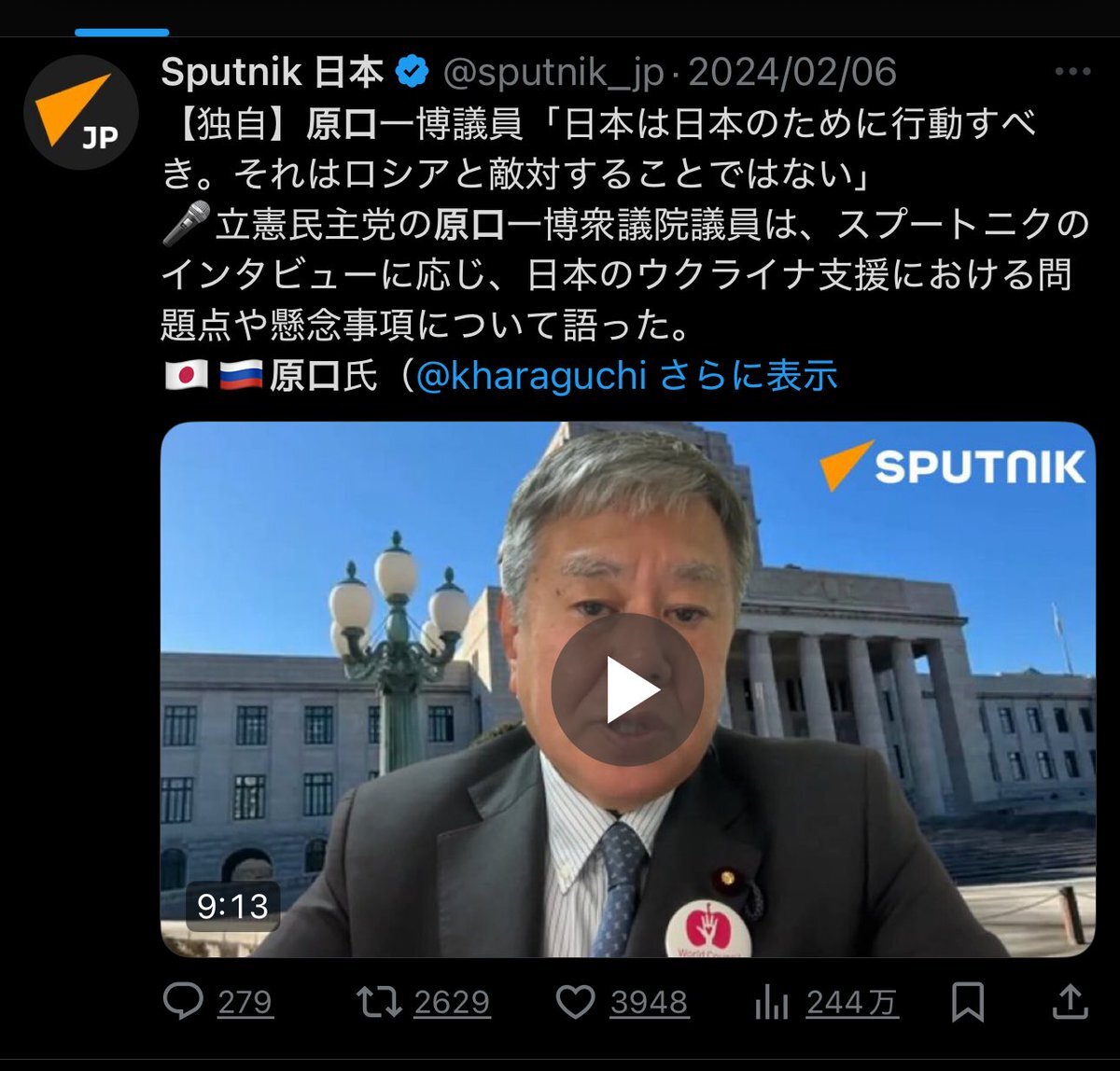Viewport: 1120px width, 1071px height.
Task: Toggle the like heart icon
Action: [x=576, y=1002]
